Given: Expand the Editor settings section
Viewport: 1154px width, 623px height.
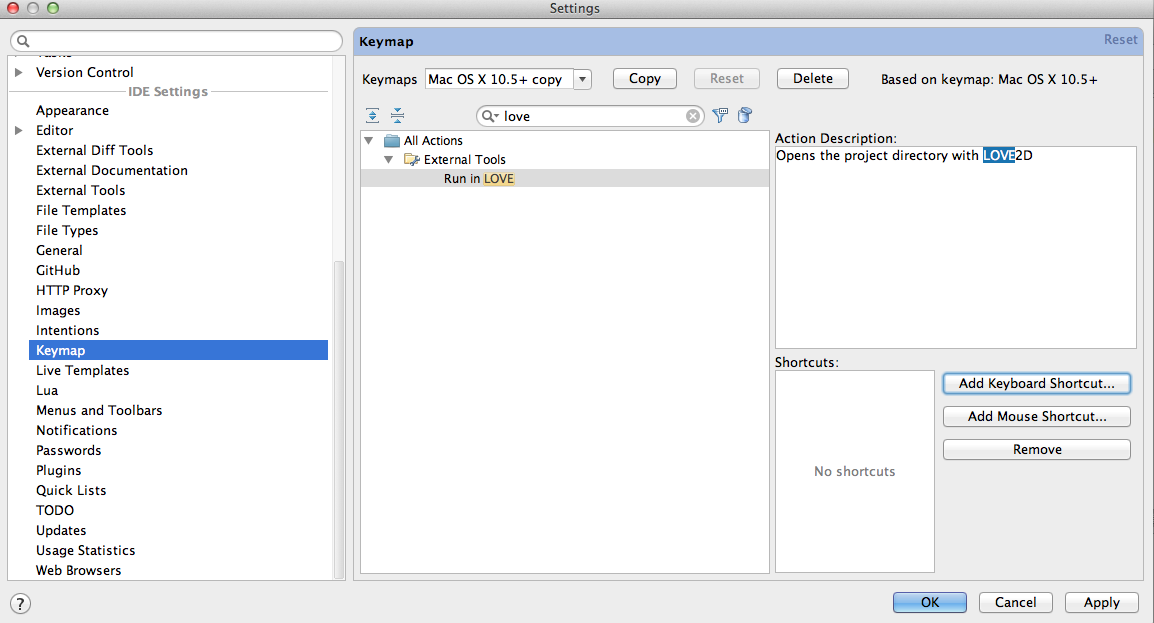Looking at the screenshot, I should click(x=18, y=130).
